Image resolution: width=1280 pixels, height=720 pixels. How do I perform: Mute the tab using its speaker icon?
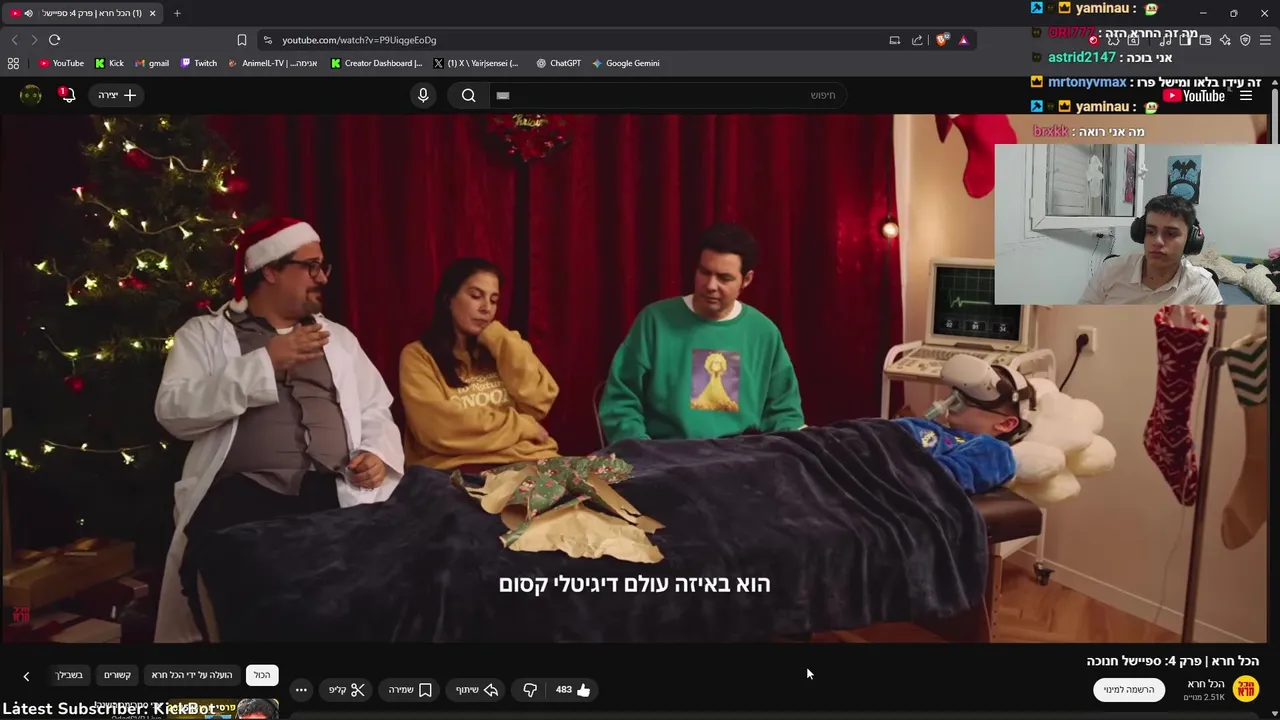click(x=28, y=13)
